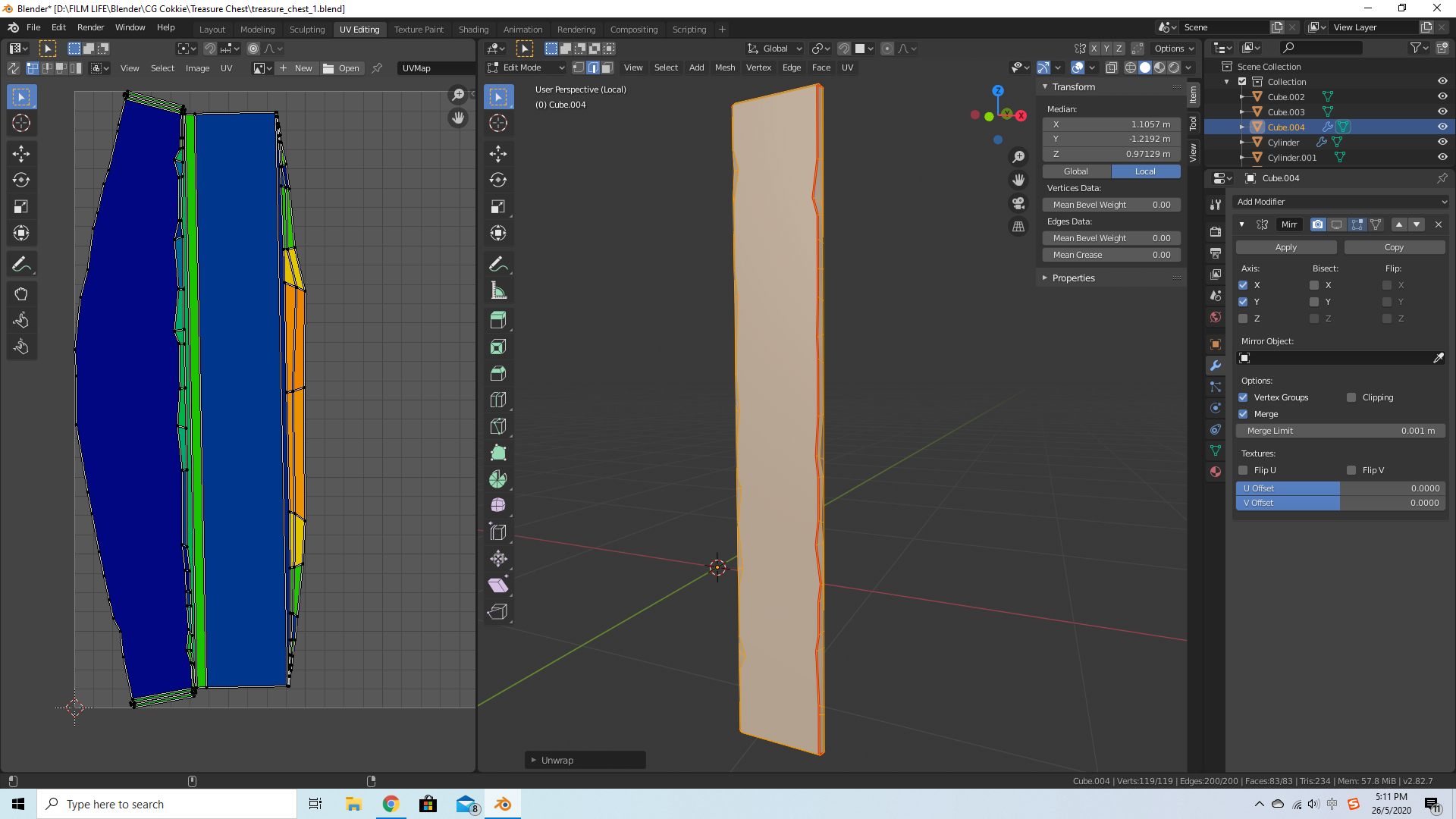Select the Annotate tool in the 3D viewport toolbar
This screenshot has width=1456, height=819.
point(498,263)
